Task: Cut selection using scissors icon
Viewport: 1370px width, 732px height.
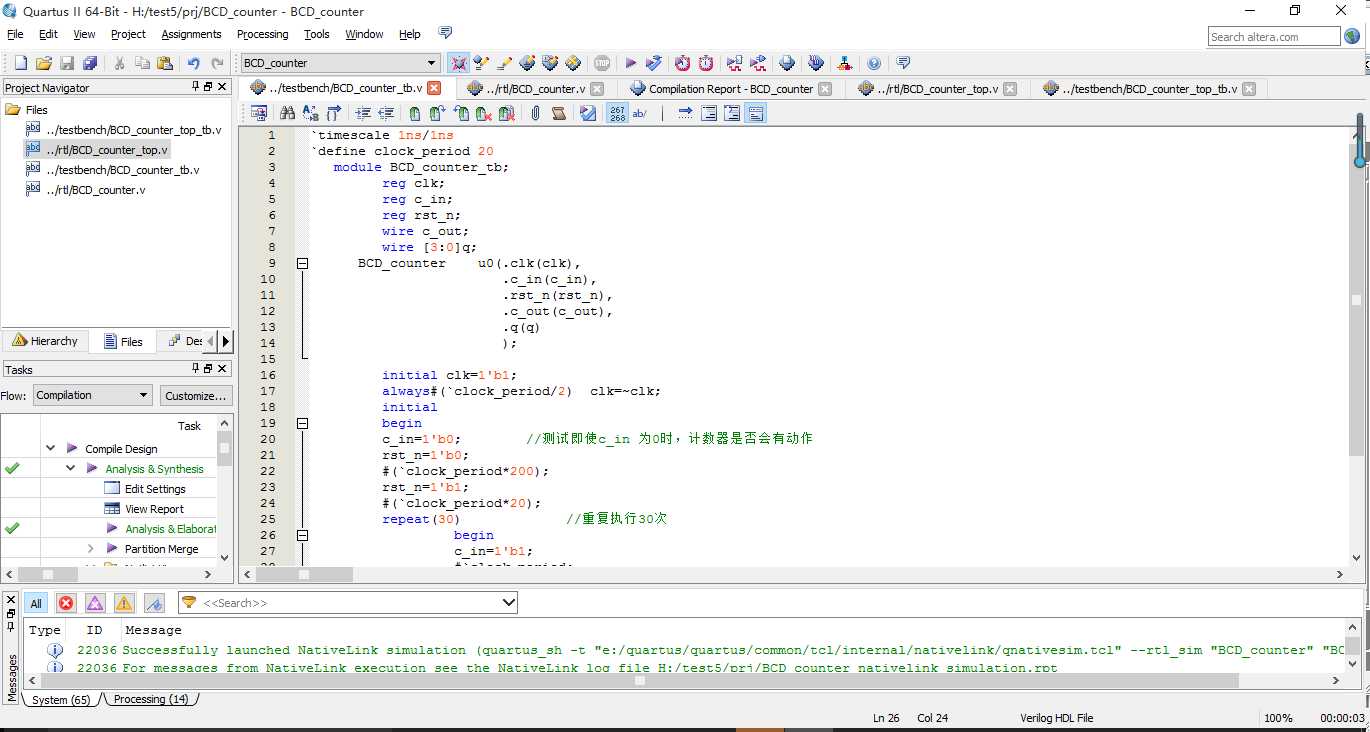Action: coord(119,63)
